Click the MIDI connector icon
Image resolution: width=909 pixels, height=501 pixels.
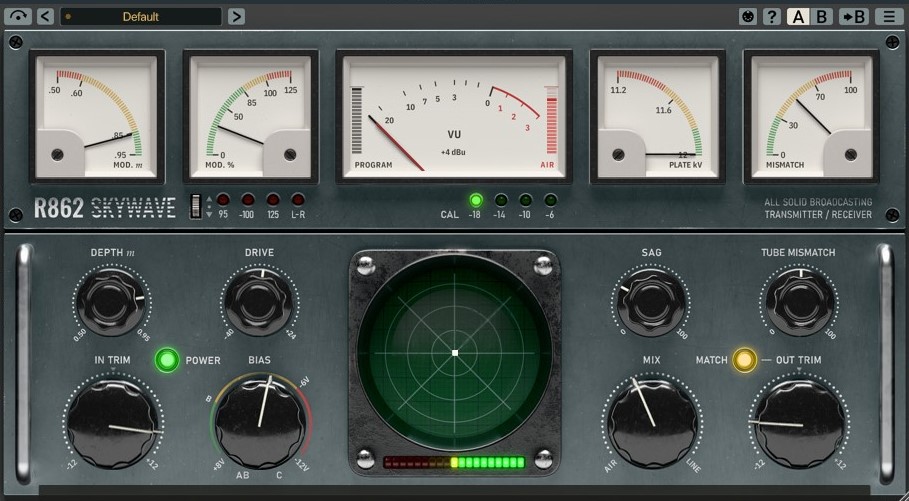[x=748, y=16]
